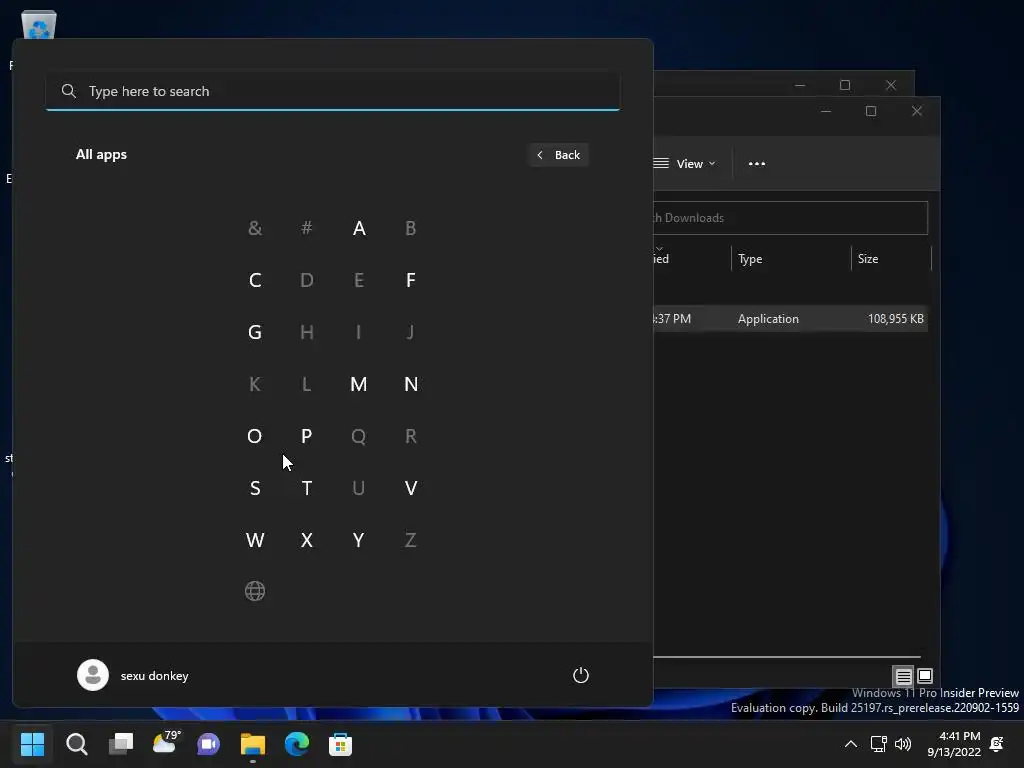Jump to apps starting with G
Image resolution: width=1024 pixels, height=768 pixels.
pyautogui.click(x=255, y=332)
